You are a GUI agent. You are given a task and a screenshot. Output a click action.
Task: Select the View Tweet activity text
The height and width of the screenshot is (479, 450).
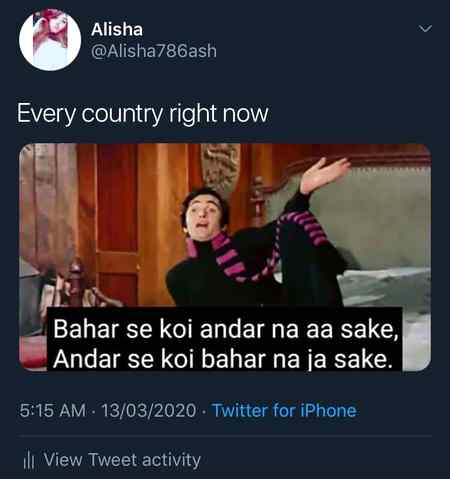click(x=122, y=460)
